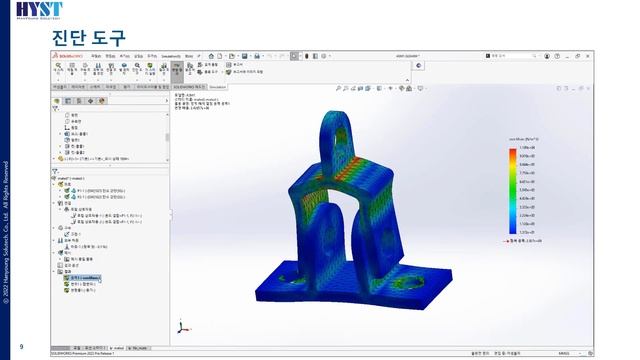The height and width of the screenshot is (360, 640).
Task: Click Zoom to Area in heads-up toolbar
Action: [346, 88]
